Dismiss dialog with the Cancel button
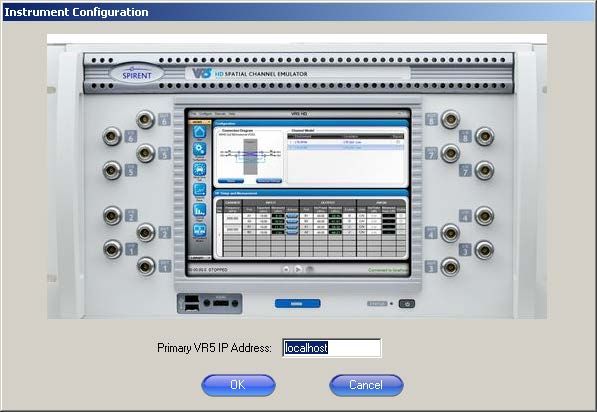The image size is (597, 412). tap(366, 385)
